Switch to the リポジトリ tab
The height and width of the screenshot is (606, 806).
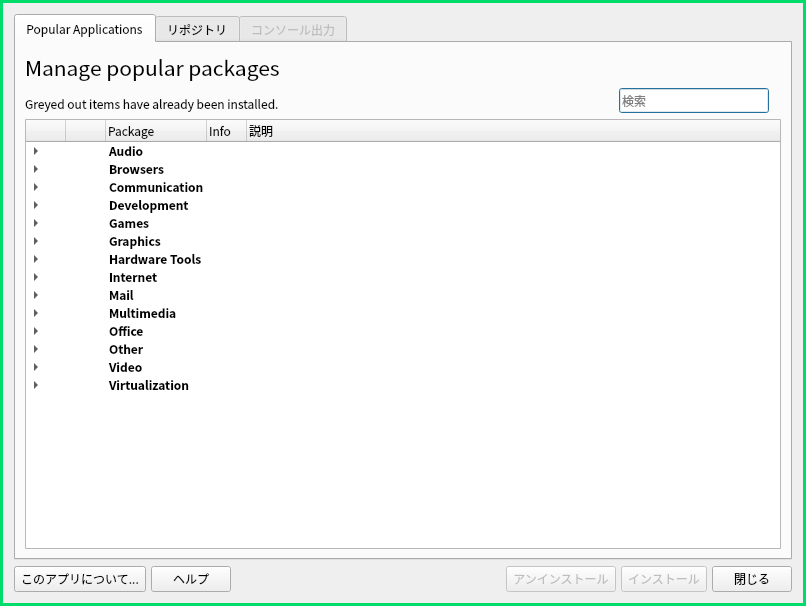pos(197,30)
